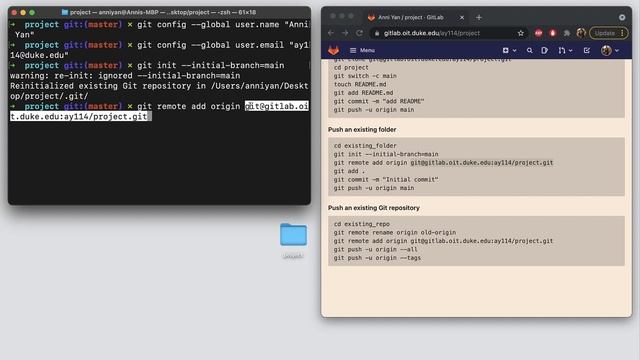Click the 'git switch -c main' line

(365, 76)
